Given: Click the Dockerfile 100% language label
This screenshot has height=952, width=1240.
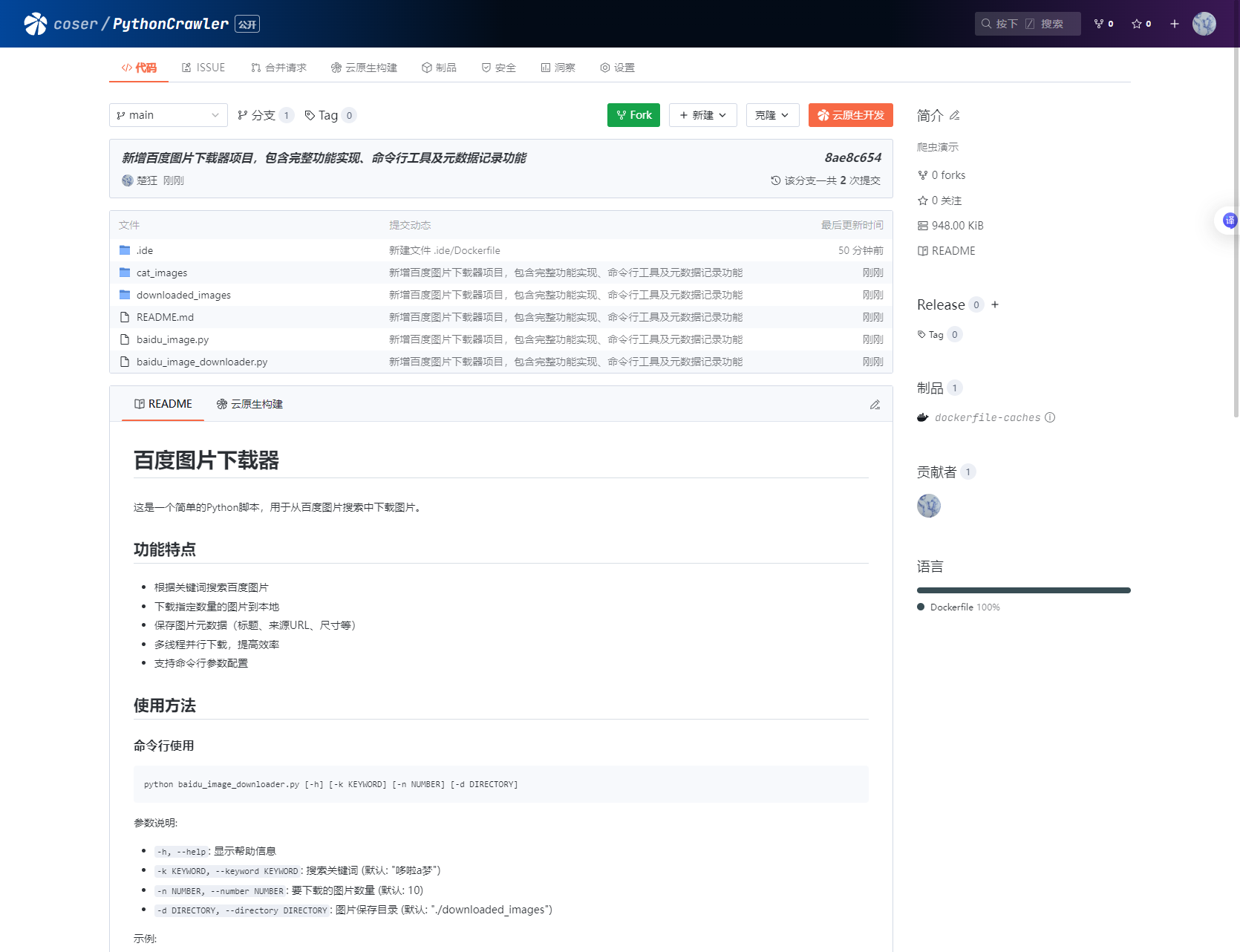Looking at the screenshot, I should click(959, 607).
